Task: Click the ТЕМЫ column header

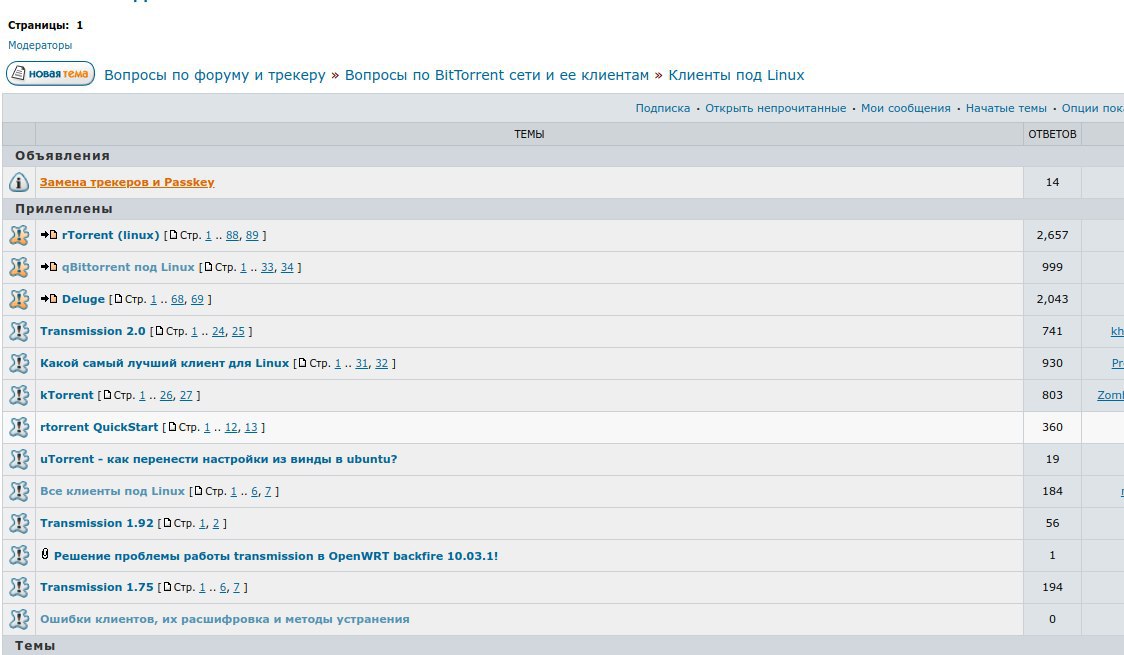Action: pyautogui.click(x=529, y=134)
